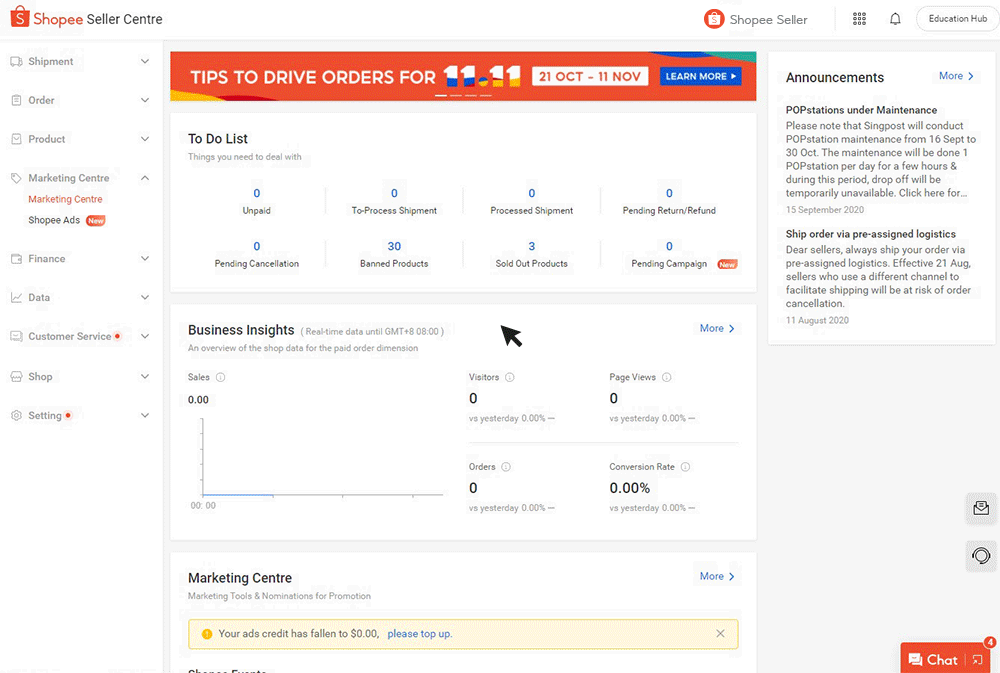Click Learn More on 11.11 banner
The image size is (1000, 673).
(x=700, y=76)
